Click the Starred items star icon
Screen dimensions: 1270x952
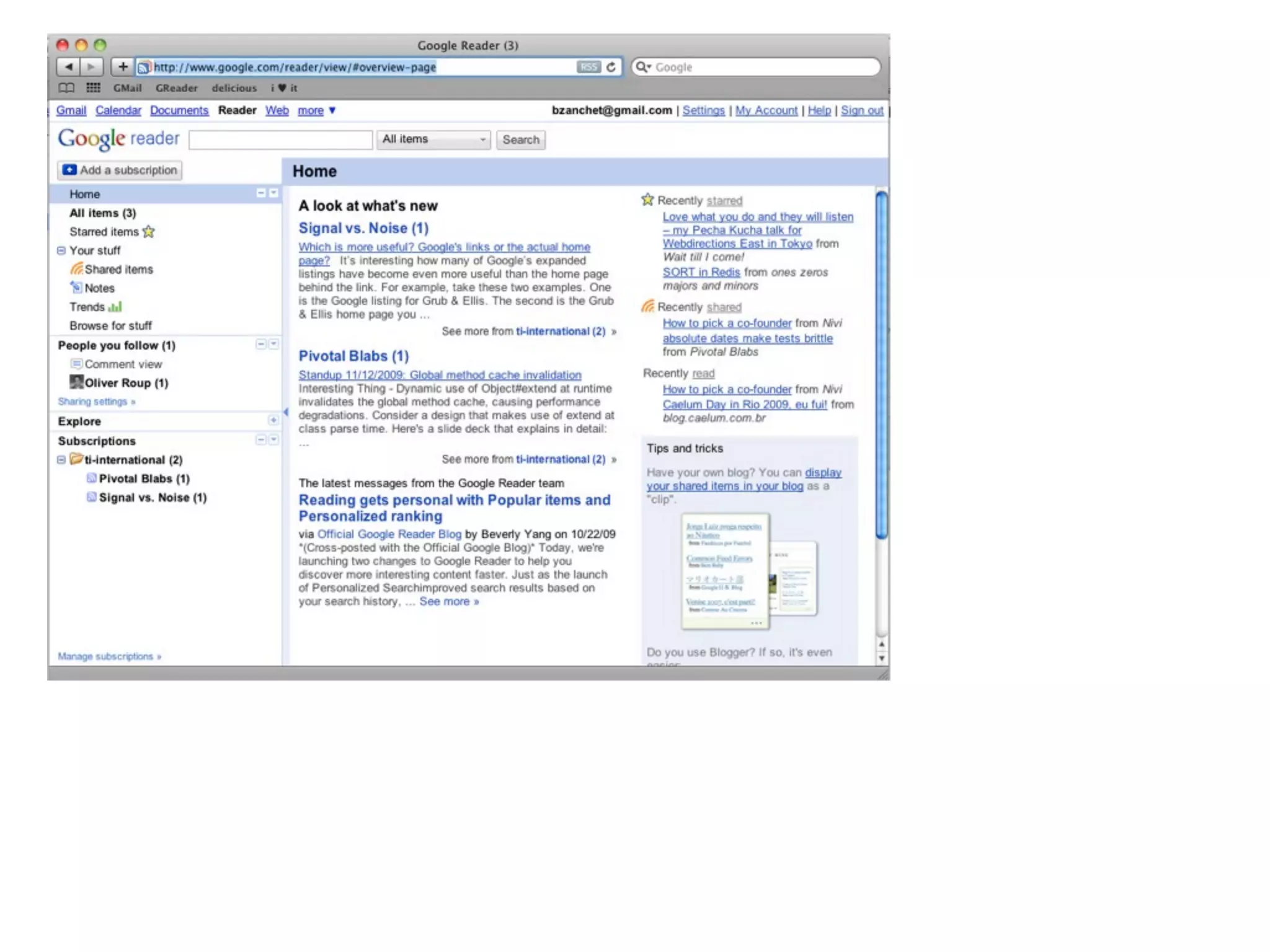click(149, 232)
